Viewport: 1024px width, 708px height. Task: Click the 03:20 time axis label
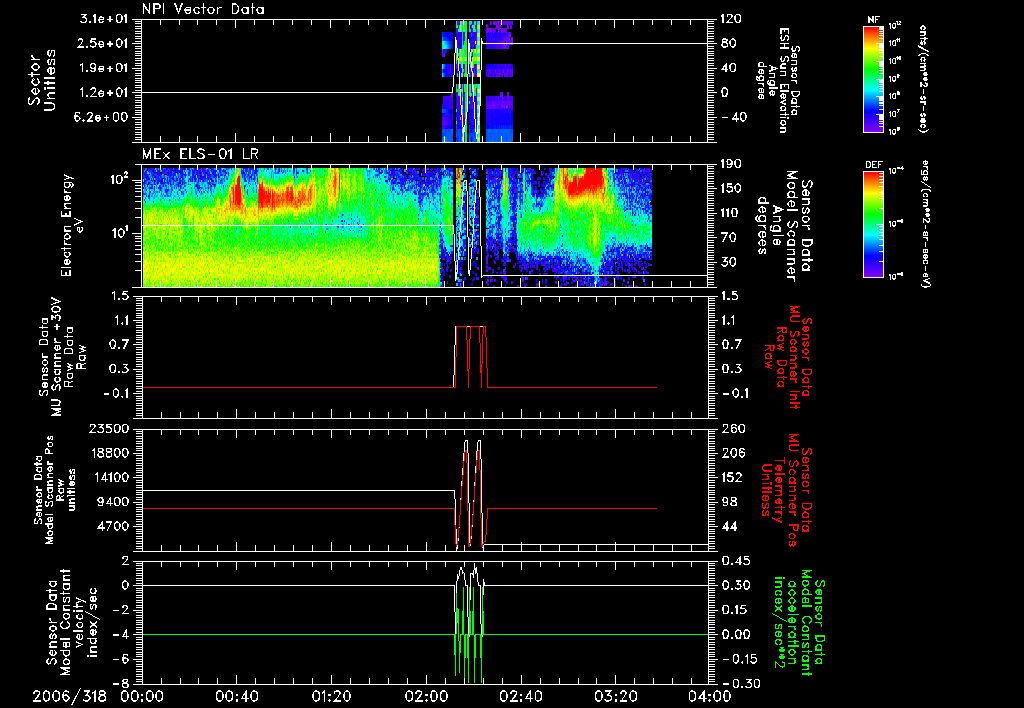pyautogui.click(x=615, y=697)
